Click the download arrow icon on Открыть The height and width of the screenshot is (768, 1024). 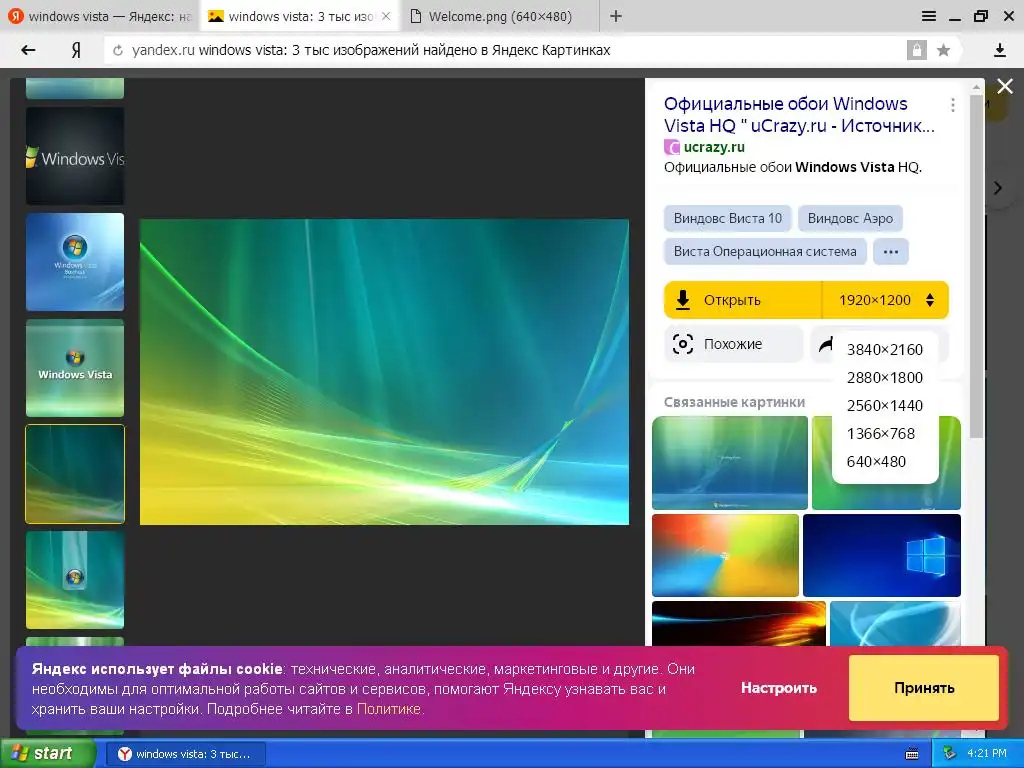click(x=682, y=300)
